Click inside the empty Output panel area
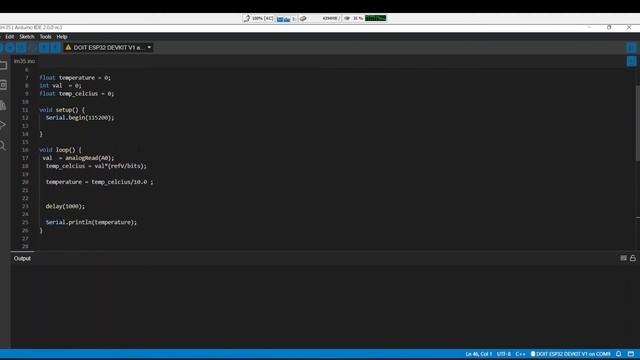The width and height of the screenshot is (640, 360). (324, 306)
